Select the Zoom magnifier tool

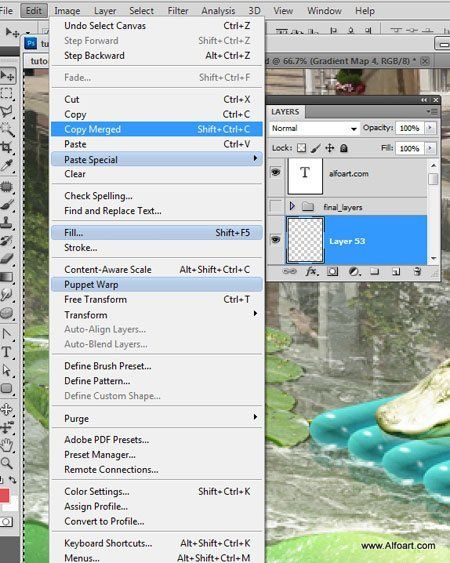6,463
